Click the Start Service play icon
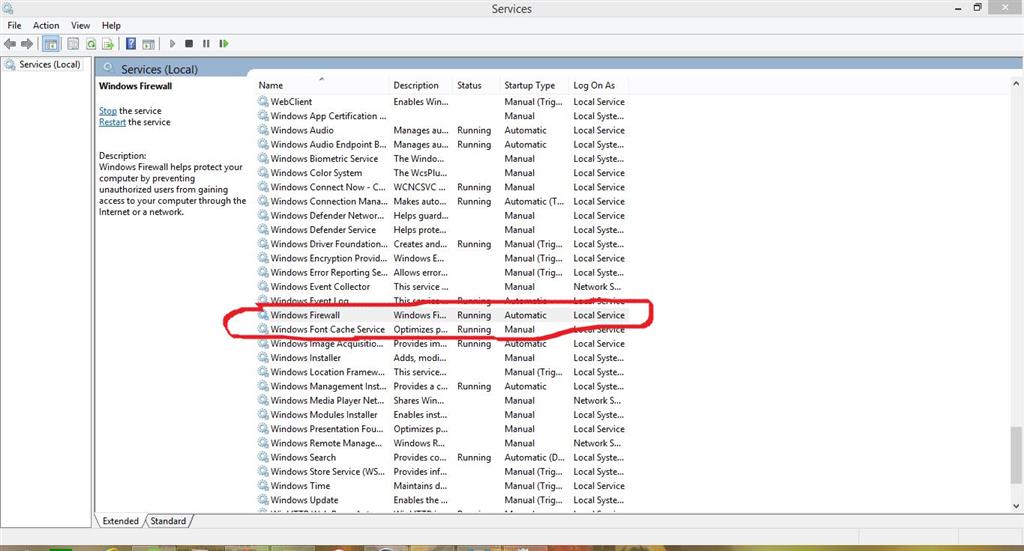The image size is (1024, 551). tap(172, 44)
